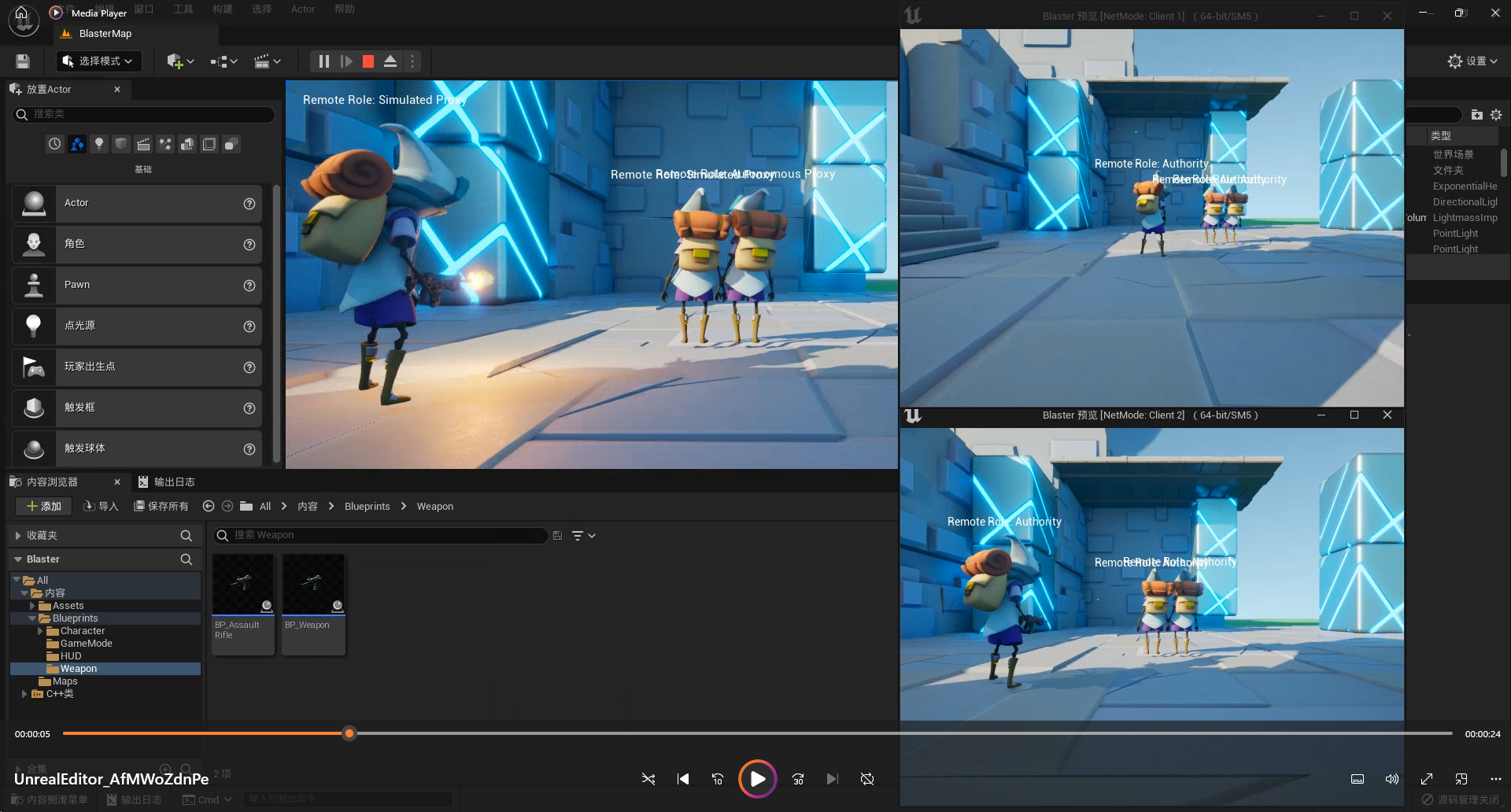Open Media Player mini-player view icon
This screenshot has height=812, width=1511.
[x=1461, y=779]
